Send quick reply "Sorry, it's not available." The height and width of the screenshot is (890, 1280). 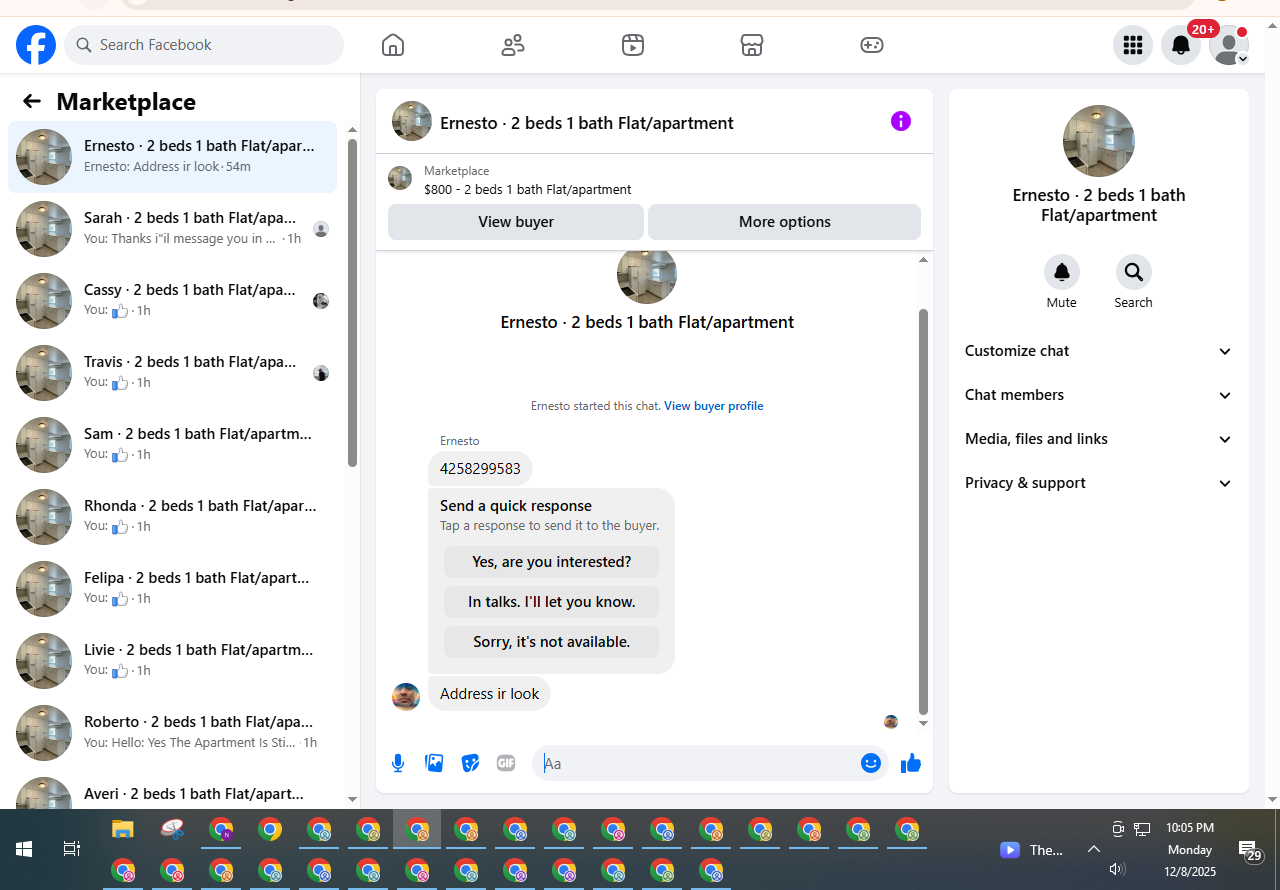click(552, 642)
